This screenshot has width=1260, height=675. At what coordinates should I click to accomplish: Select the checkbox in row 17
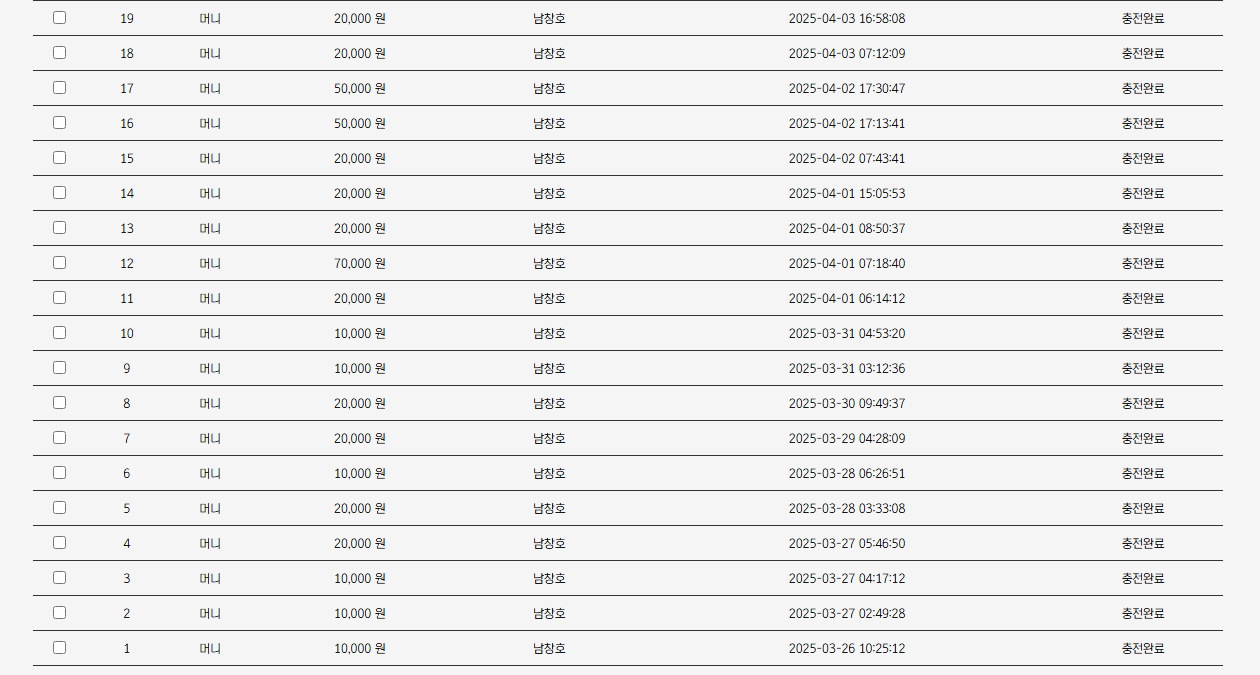(x=60, y=88)
